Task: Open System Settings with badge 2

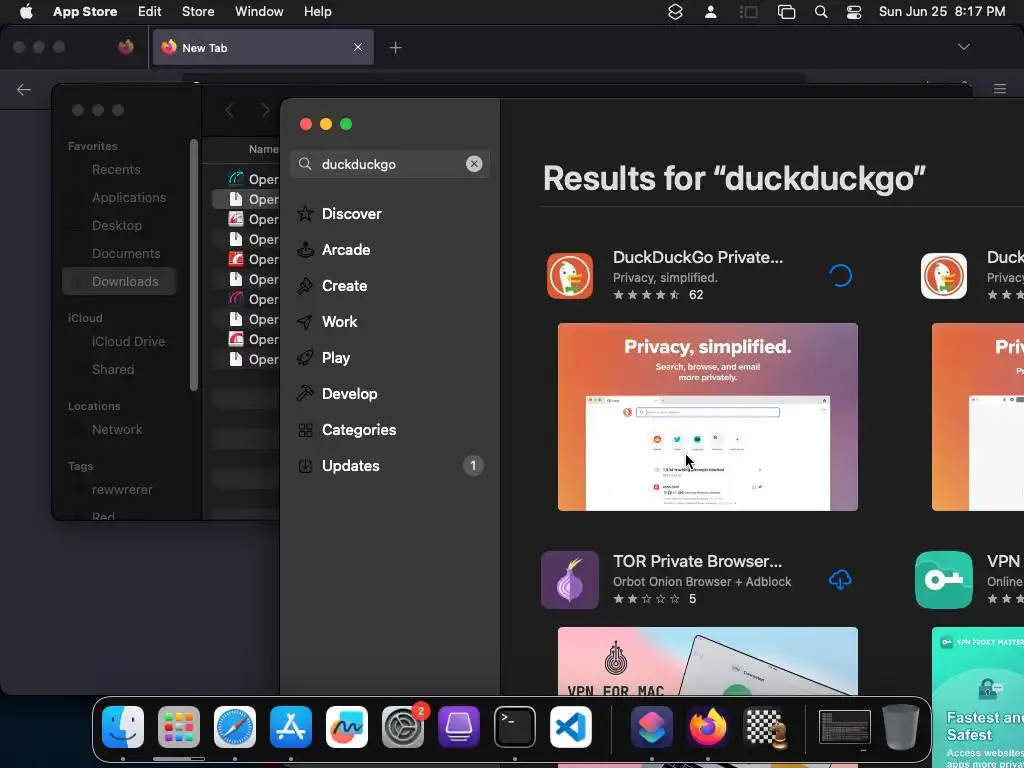Action: point(403,727)
